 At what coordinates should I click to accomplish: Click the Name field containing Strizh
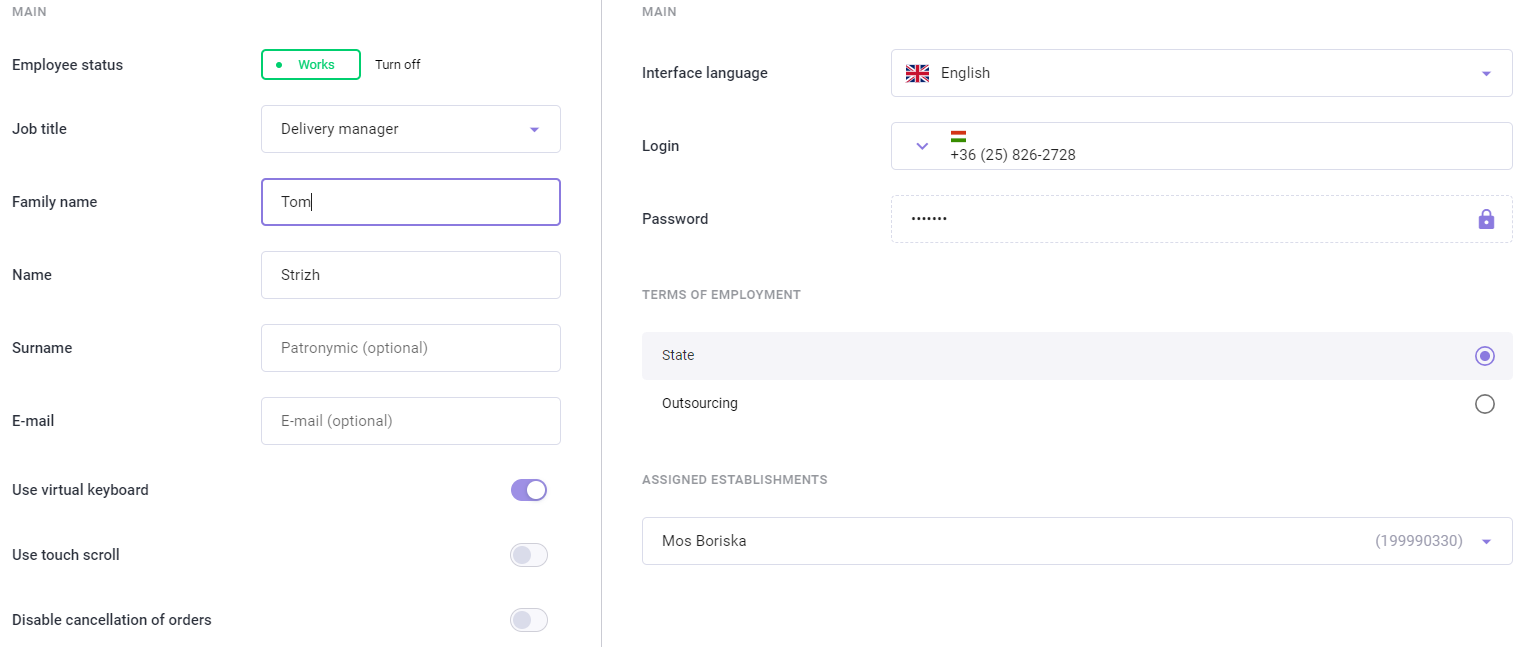(411, 275)
